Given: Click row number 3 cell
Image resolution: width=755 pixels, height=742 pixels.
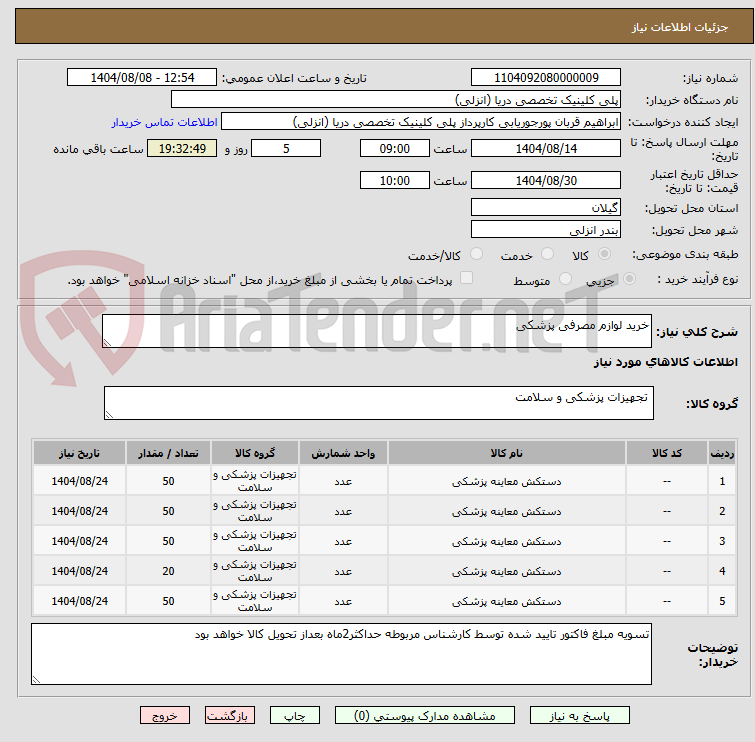Looking at the screenshot, I should (722, 541).
